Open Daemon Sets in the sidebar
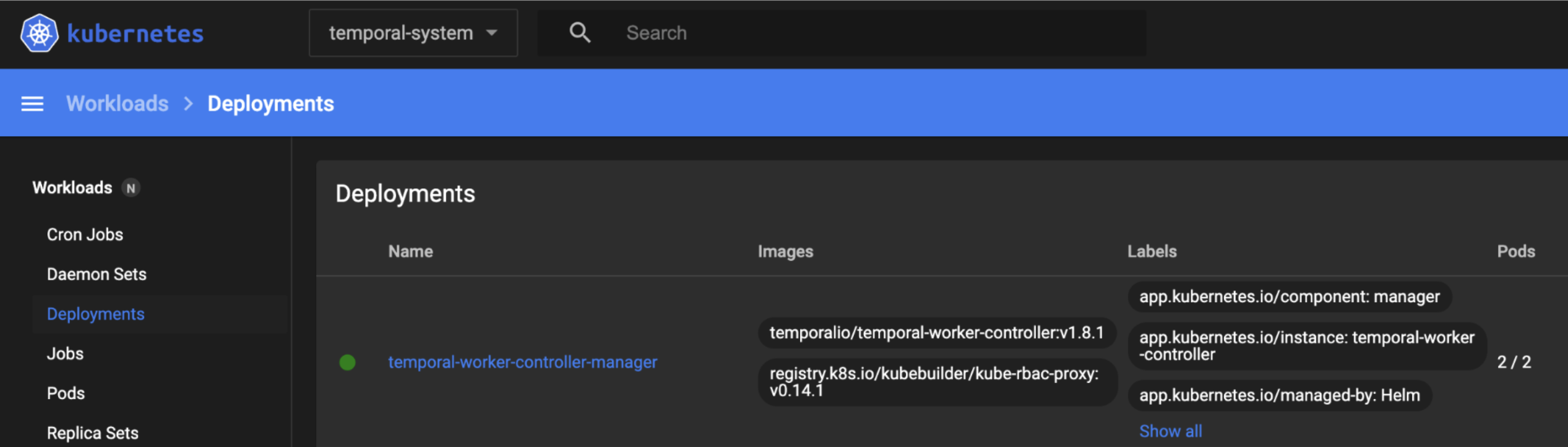1568x447 pixels. 97,274
